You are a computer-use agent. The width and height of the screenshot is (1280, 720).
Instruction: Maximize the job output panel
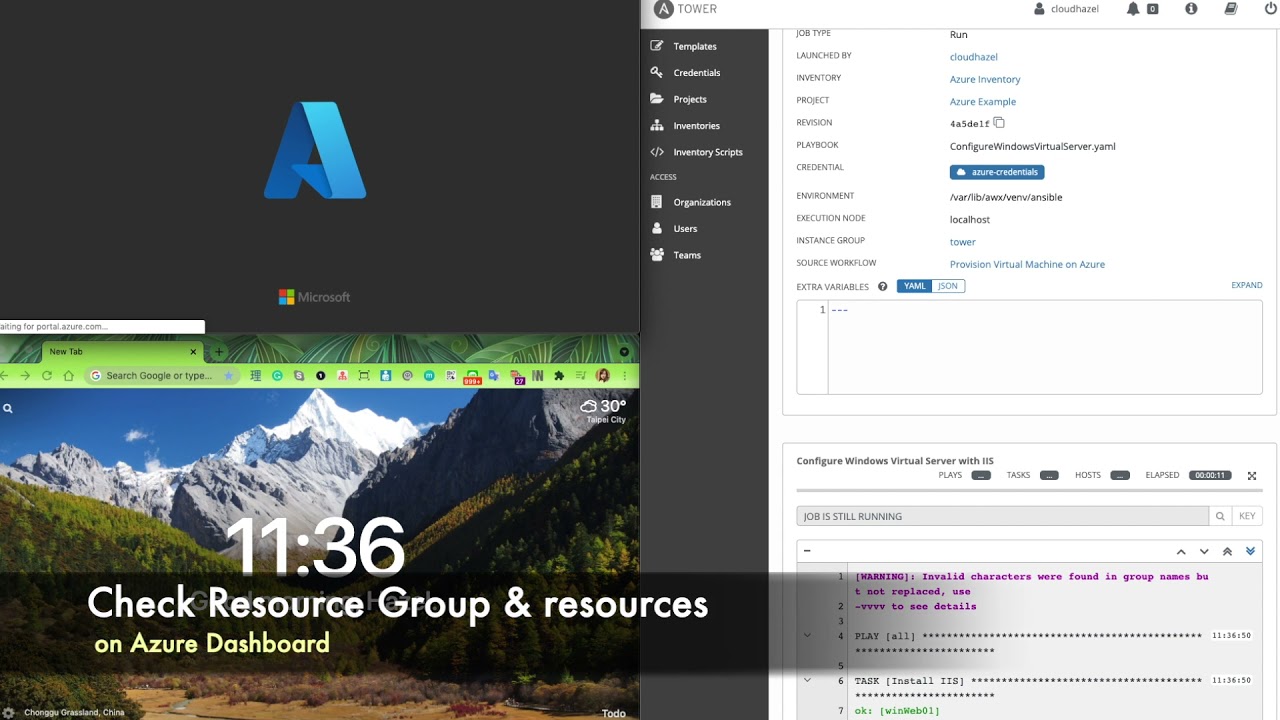pos(1252,476)
